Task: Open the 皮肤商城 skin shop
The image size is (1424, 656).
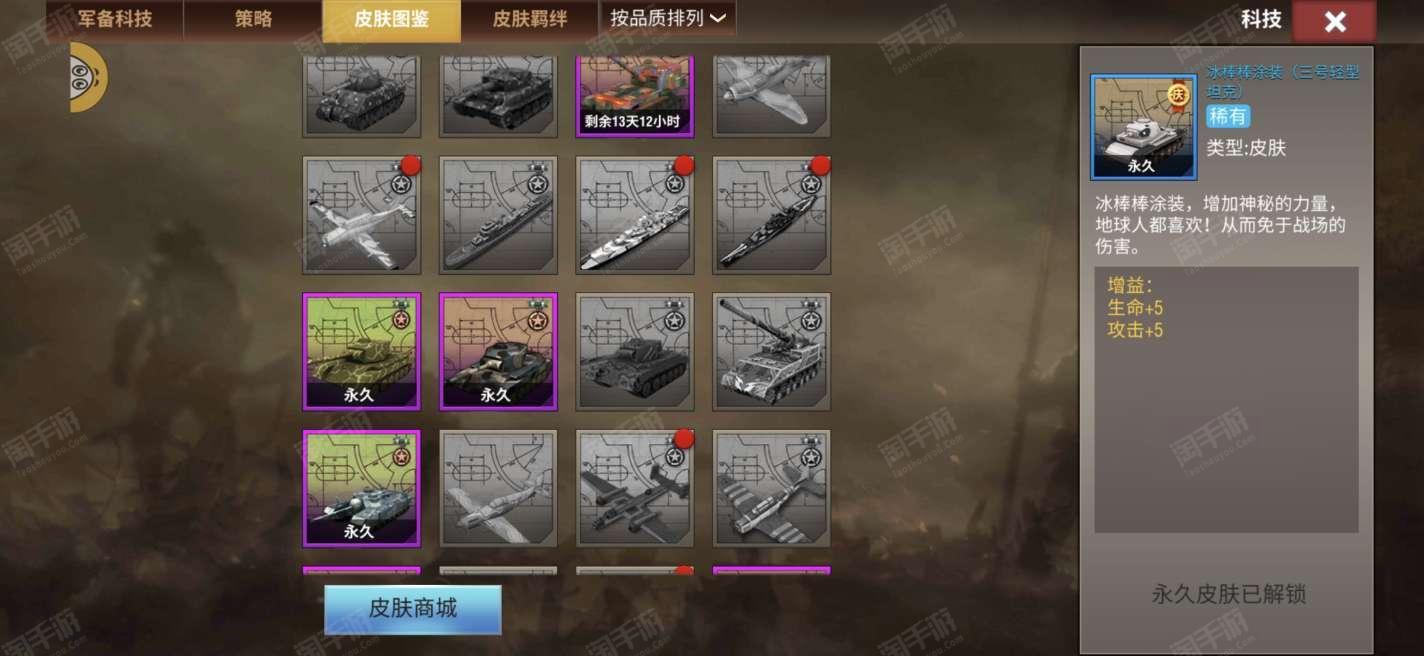Action: (413, 609)
